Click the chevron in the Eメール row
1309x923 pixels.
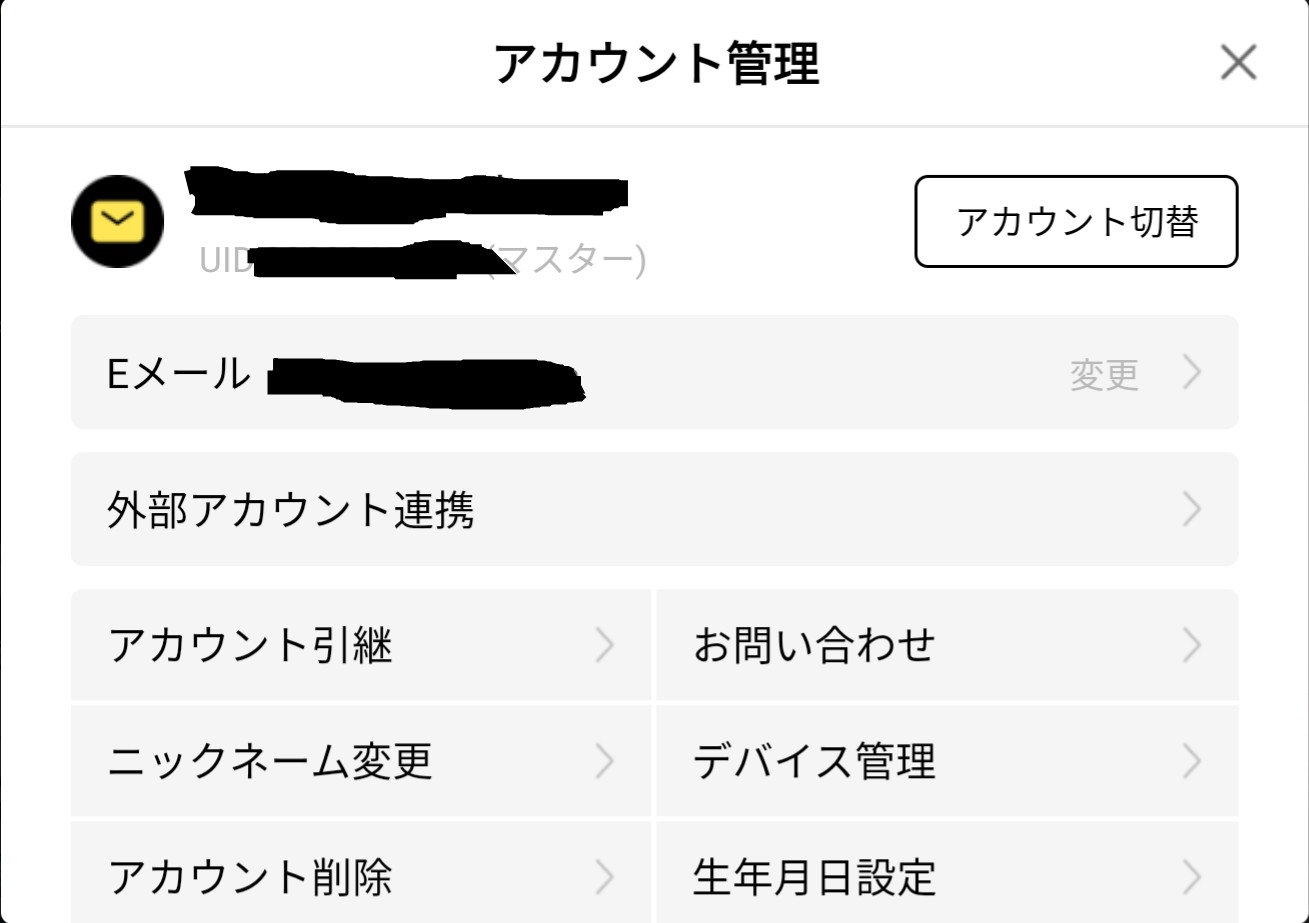coord(1191,373)
